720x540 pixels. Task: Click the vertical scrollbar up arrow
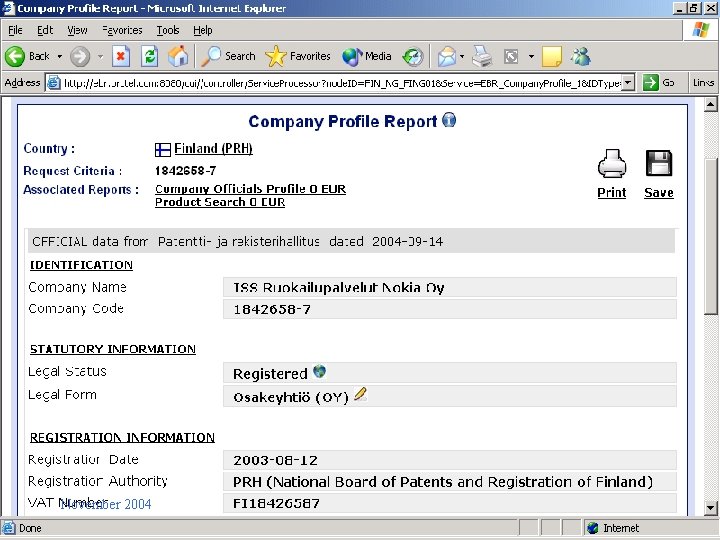(x=710, y=105)
